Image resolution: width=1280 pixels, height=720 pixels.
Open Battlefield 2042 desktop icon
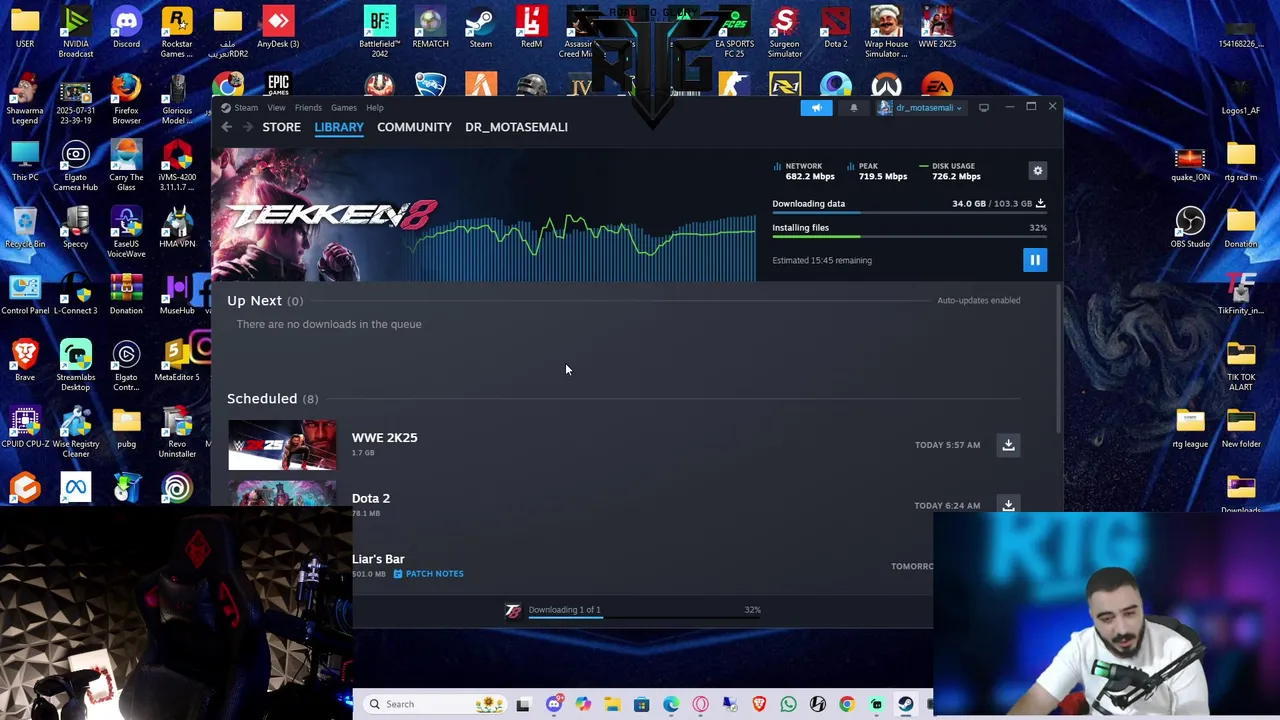pyautogui.click(x=380, y=32)
